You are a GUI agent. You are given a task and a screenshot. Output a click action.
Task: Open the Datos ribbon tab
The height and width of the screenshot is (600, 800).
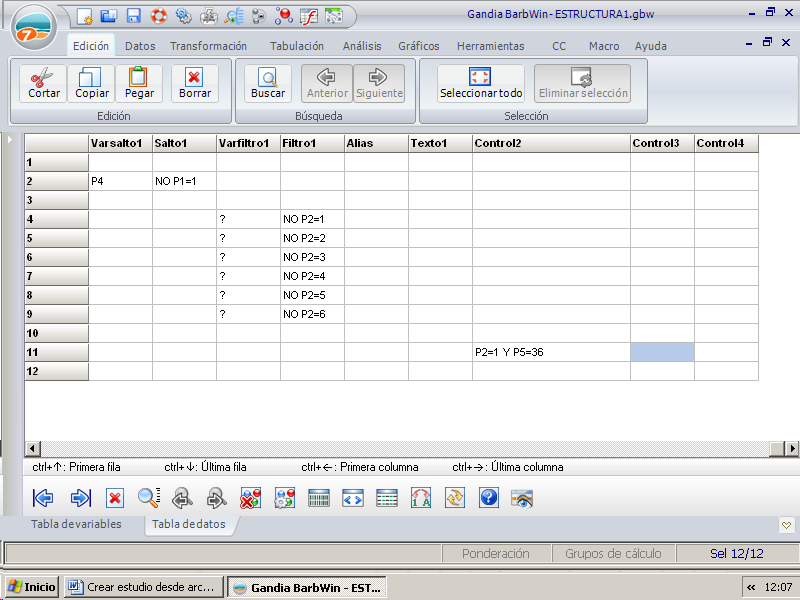(140, 46)
